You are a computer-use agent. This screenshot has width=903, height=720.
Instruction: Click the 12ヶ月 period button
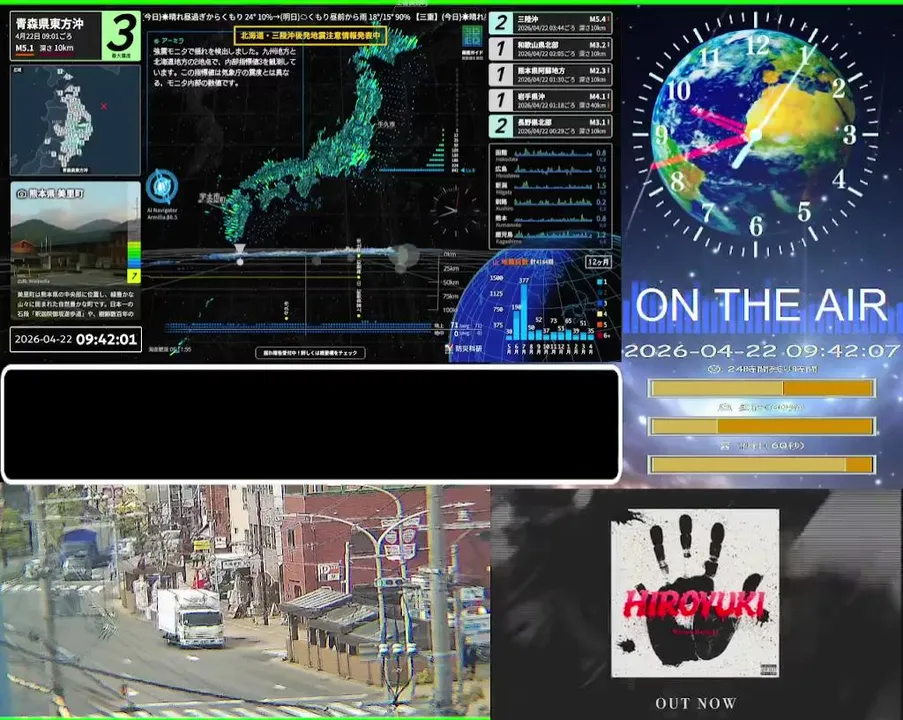click(598, 262)
